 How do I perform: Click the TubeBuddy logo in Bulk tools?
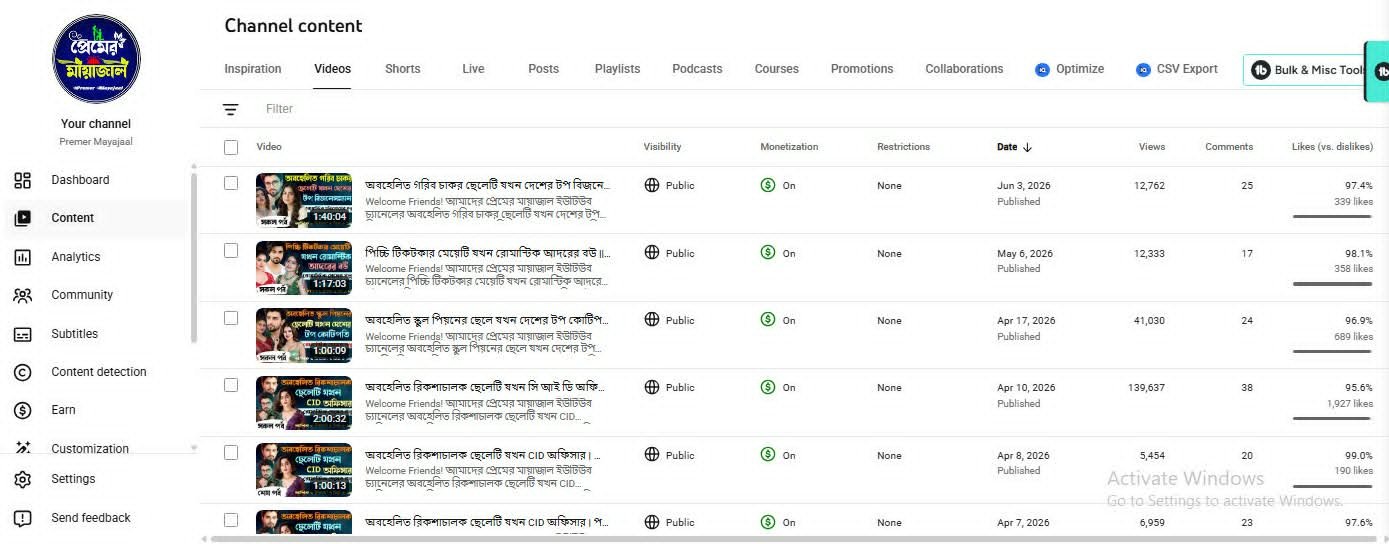point(1261,70)
